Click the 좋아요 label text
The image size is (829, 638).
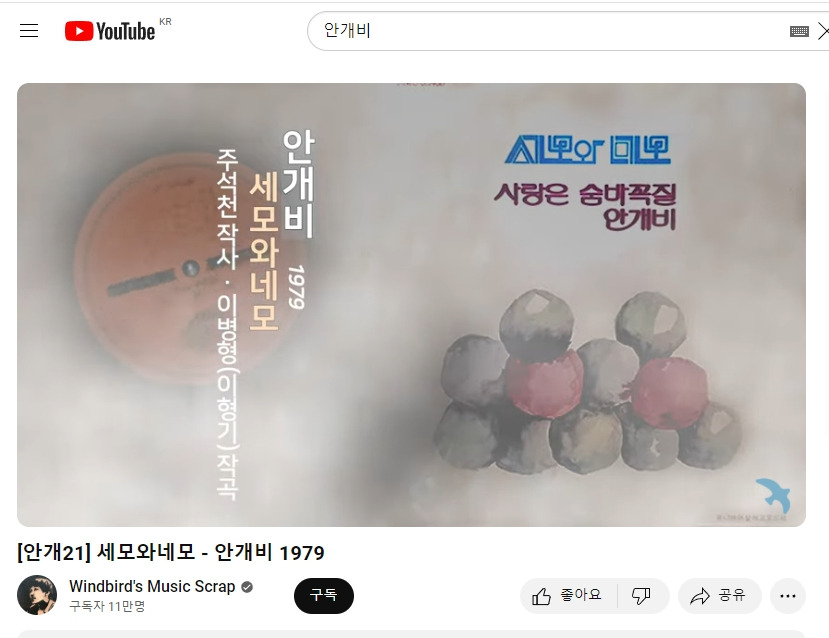coord(581,595)
